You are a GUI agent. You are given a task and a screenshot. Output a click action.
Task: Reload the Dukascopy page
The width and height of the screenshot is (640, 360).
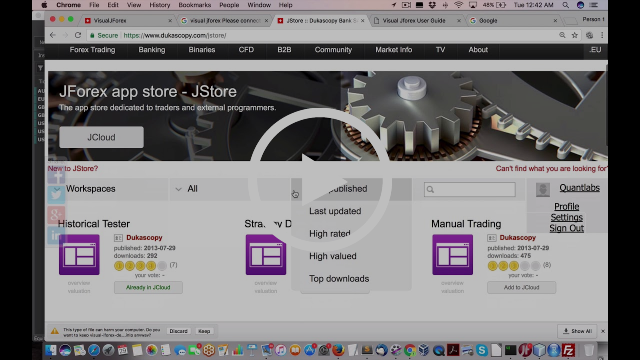click(78, 36)
